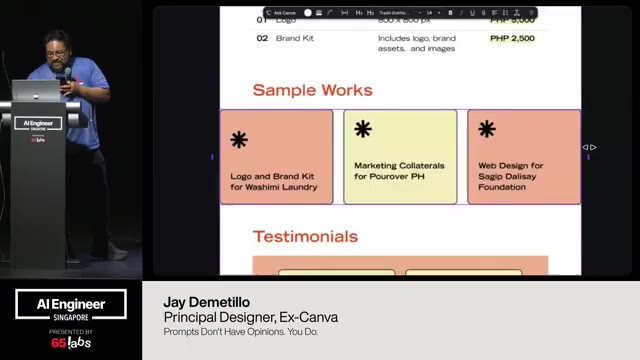Apply Heading 2 style

pos(370,13)
